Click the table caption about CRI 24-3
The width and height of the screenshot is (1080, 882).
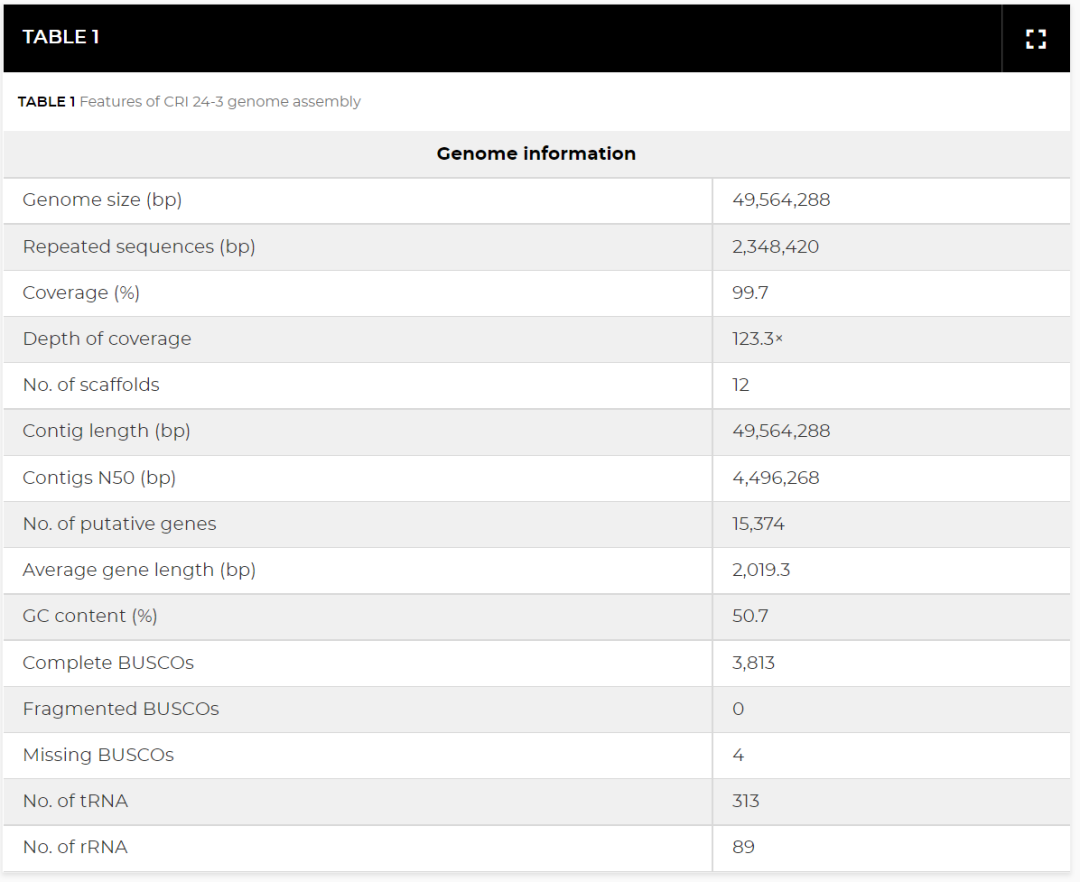[189, 101]
